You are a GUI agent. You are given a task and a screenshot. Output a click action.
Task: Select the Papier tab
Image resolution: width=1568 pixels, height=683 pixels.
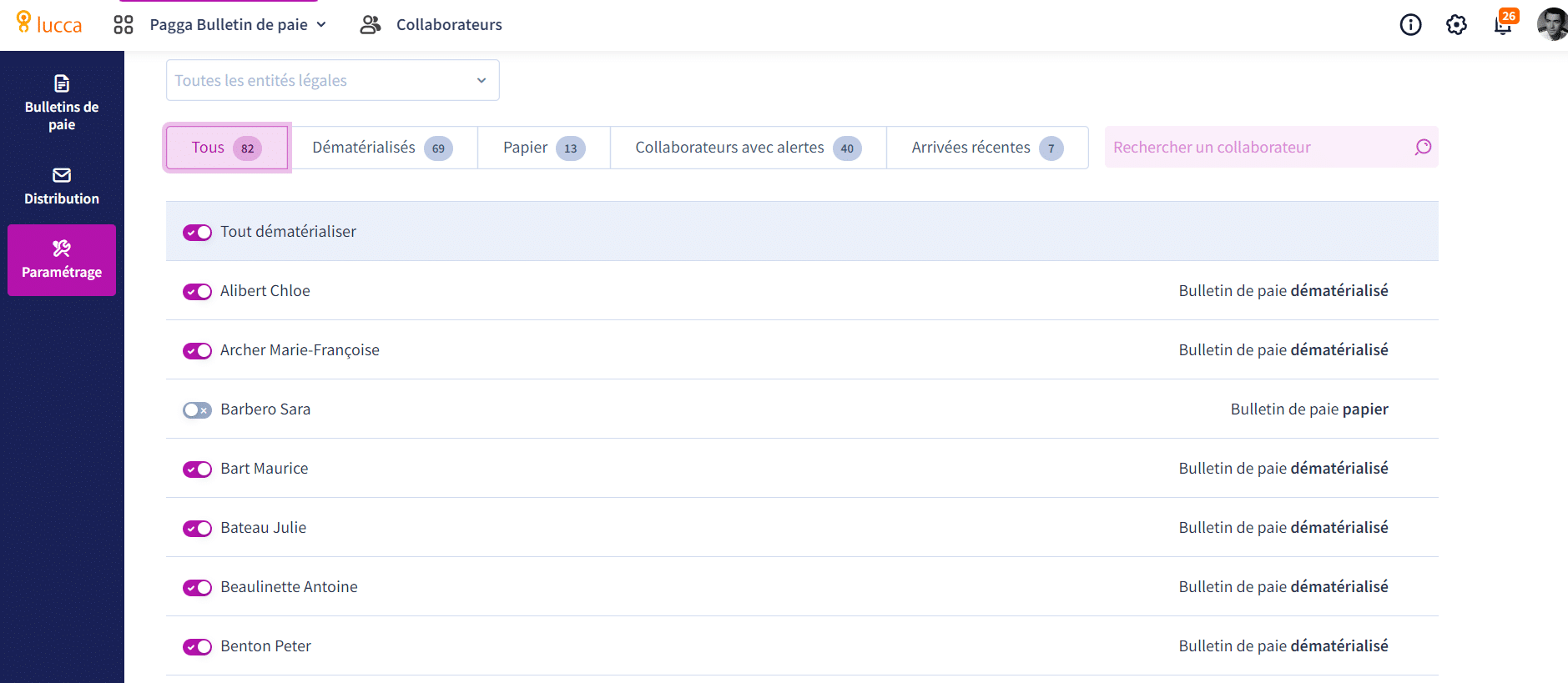tap(543, 148)
